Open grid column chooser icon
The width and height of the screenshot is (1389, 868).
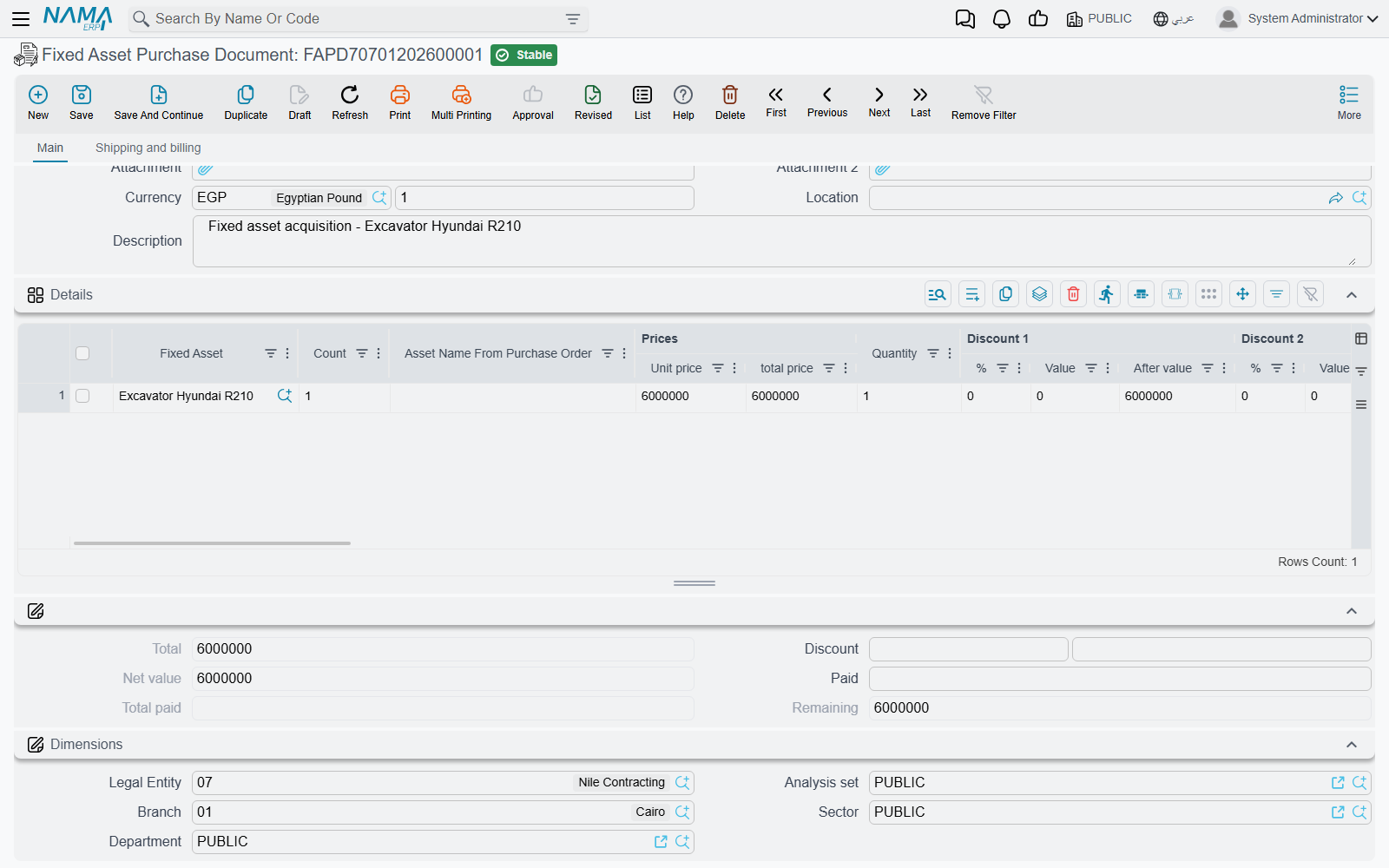pos(1361,339)
